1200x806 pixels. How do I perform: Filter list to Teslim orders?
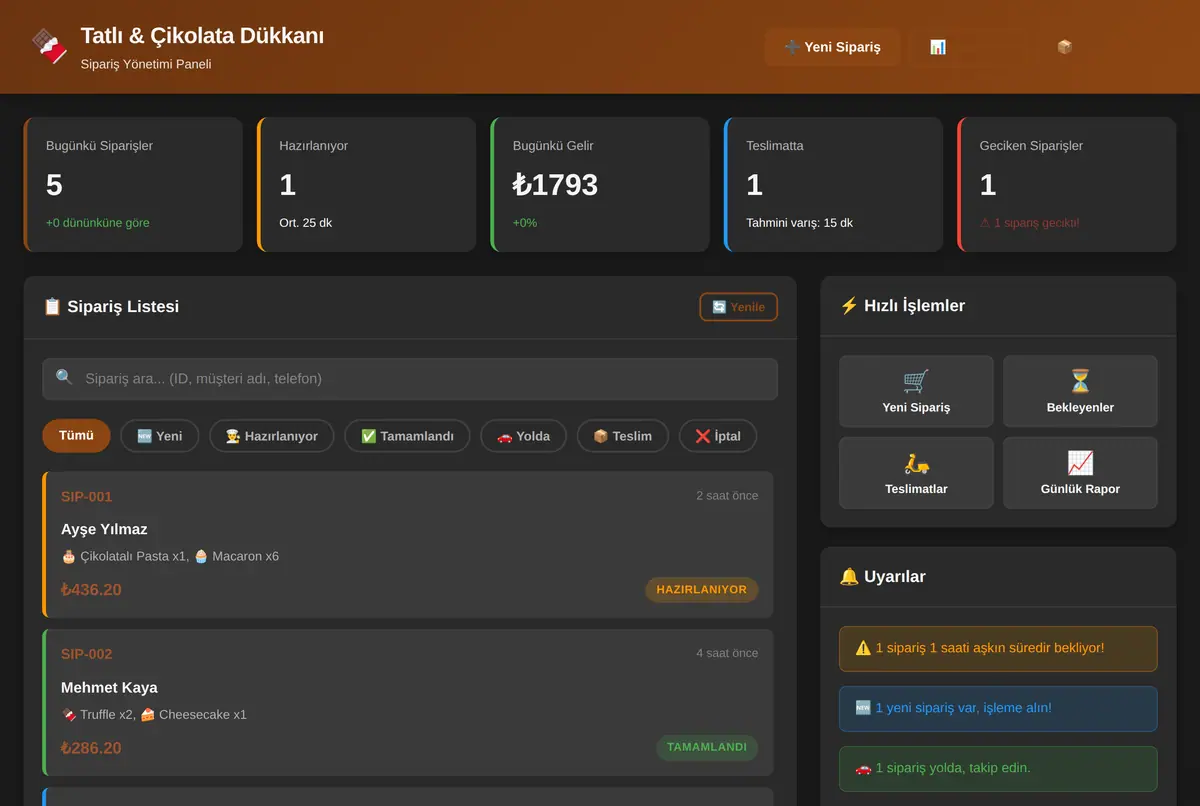623,436
